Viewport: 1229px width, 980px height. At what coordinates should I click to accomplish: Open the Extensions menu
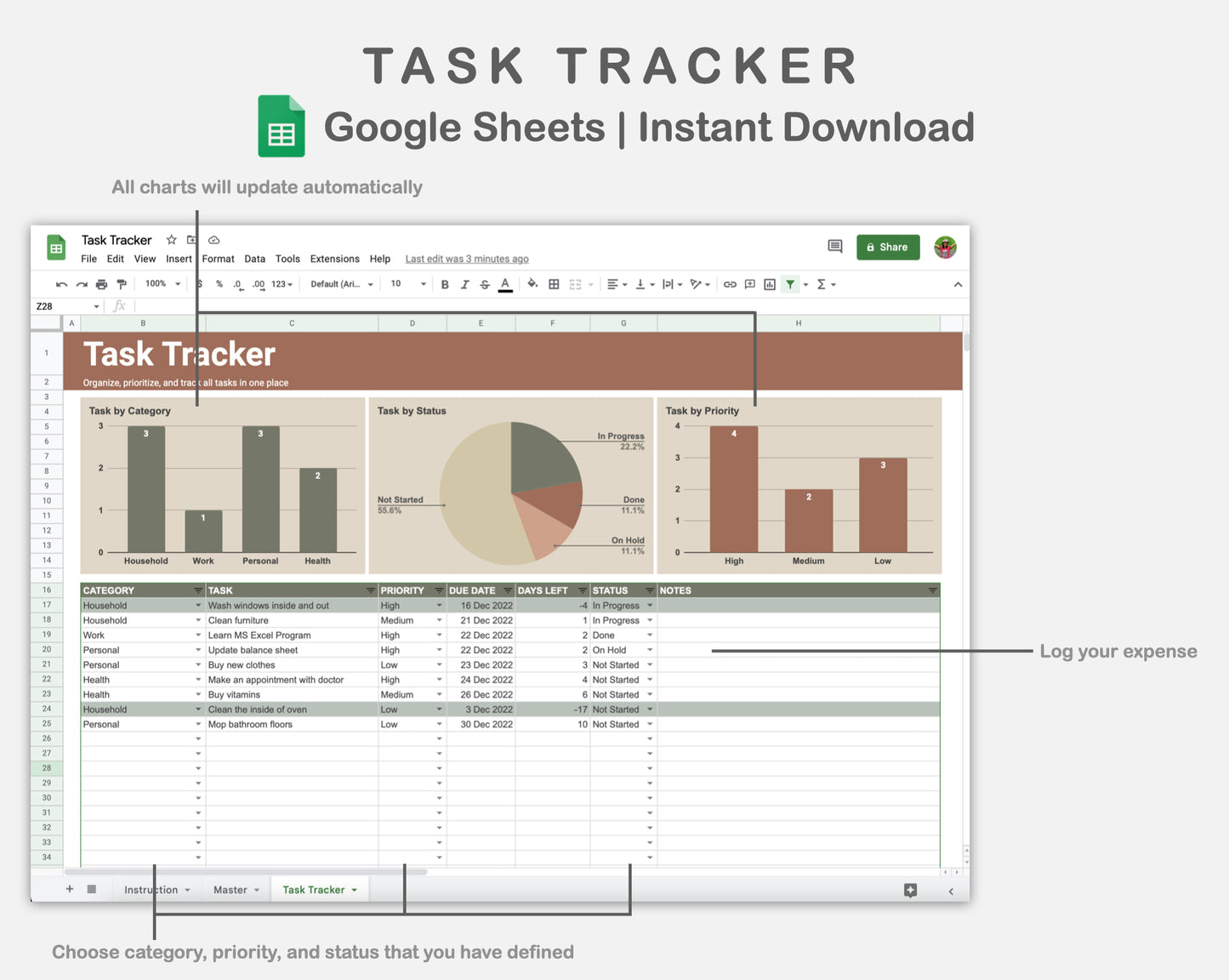click(334, 259)
